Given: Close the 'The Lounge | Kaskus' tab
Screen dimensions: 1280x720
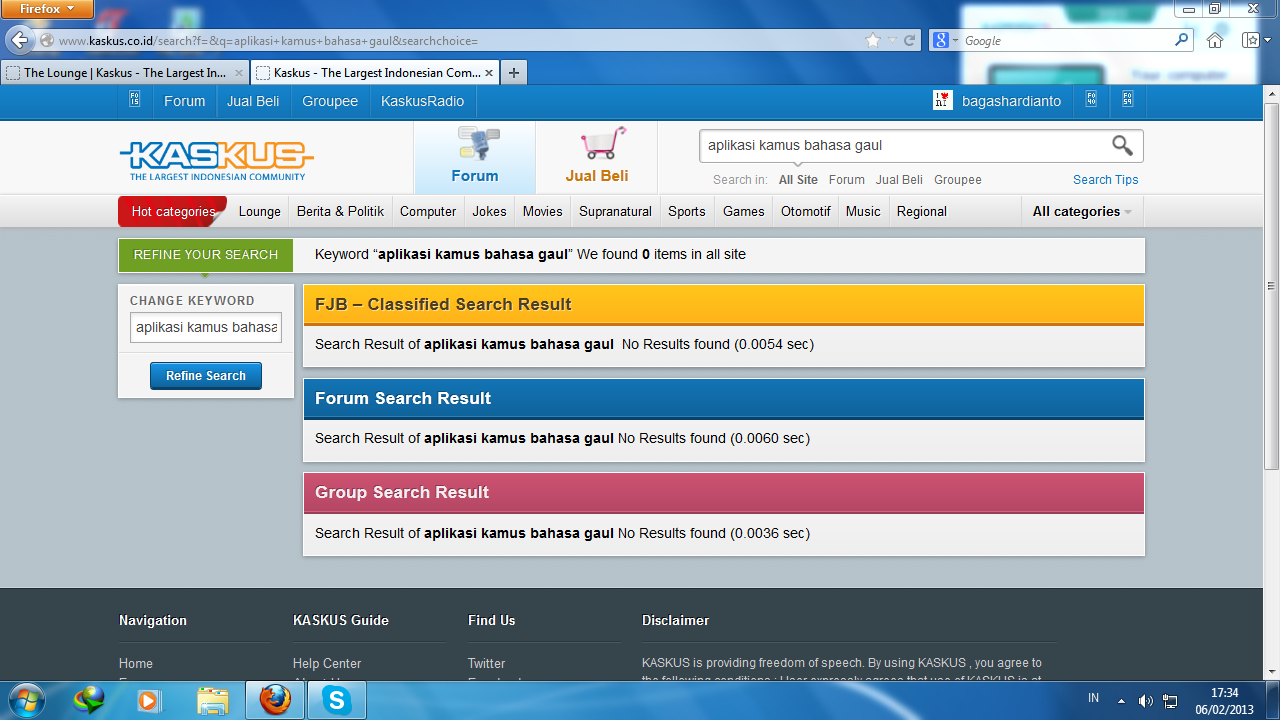Looking at the screenshot, I should (x=238, y=73).
